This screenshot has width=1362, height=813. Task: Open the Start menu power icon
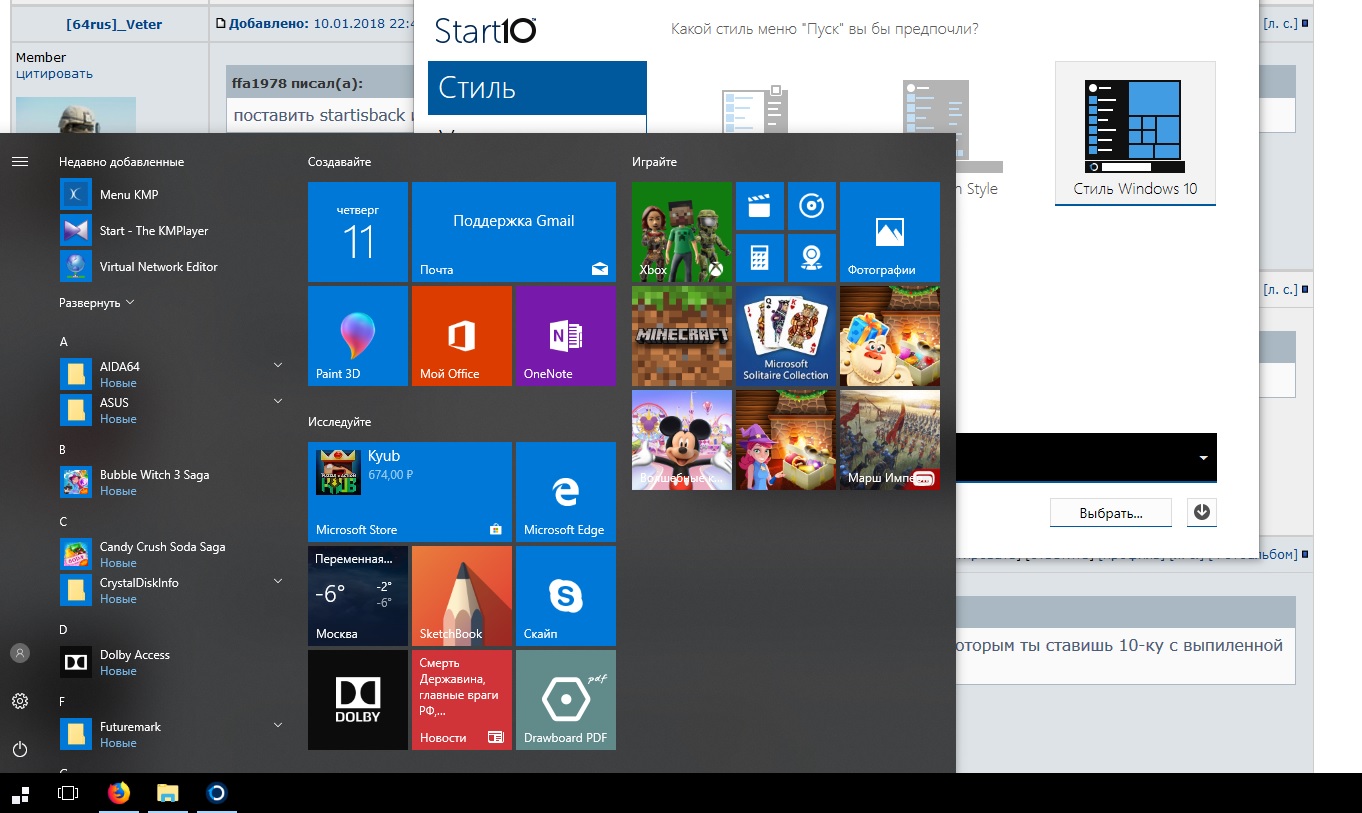pos(20,749)
